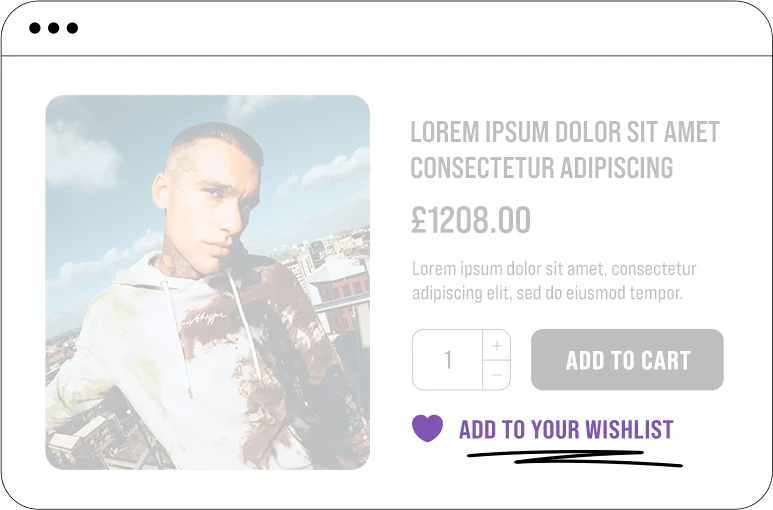The height and width of the screenshot is (510, 773).
Task: Increase quantity with the plus stepper
Action: coord(496,345)
